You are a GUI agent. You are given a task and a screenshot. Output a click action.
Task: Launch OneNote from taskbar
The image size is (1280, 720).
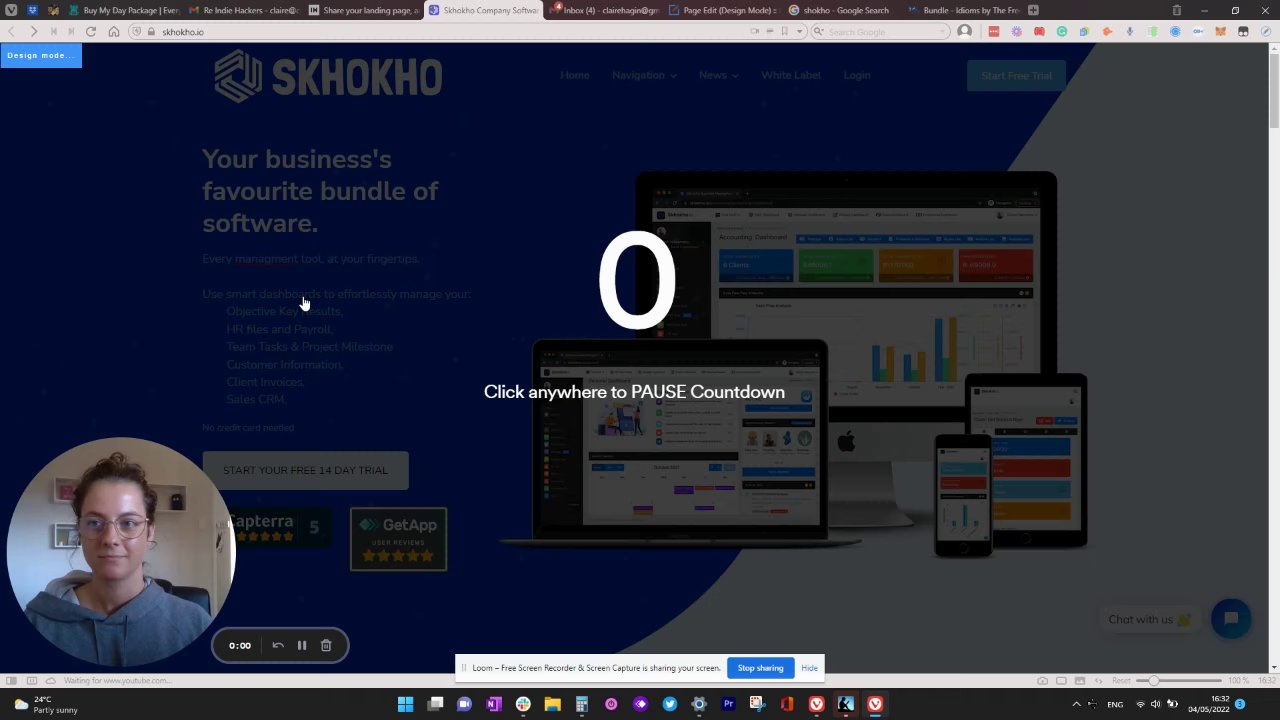point(493,704)
